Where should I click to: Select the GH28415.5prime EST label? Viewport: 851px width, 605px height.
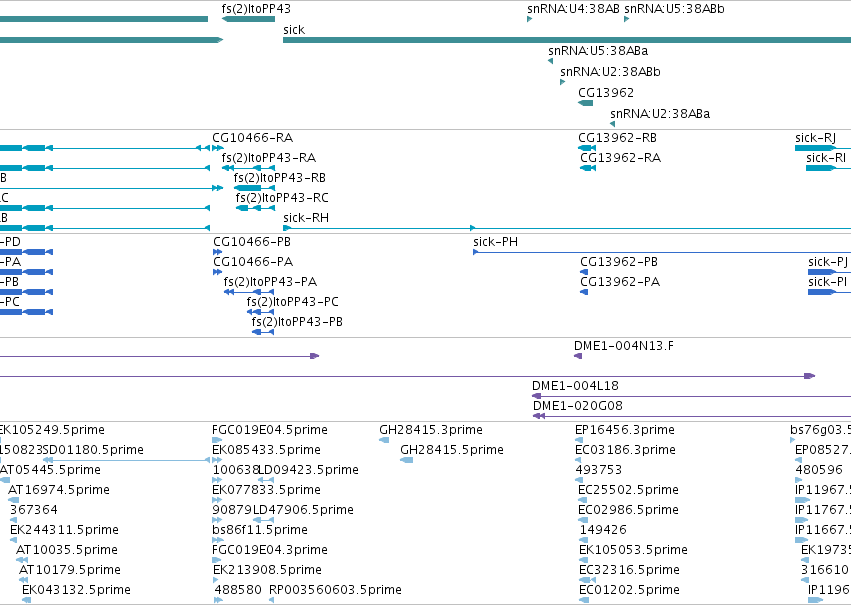452,450
